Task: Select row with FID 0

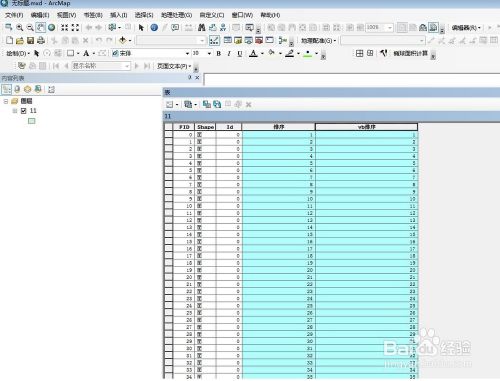Action: tap(169, 135)
